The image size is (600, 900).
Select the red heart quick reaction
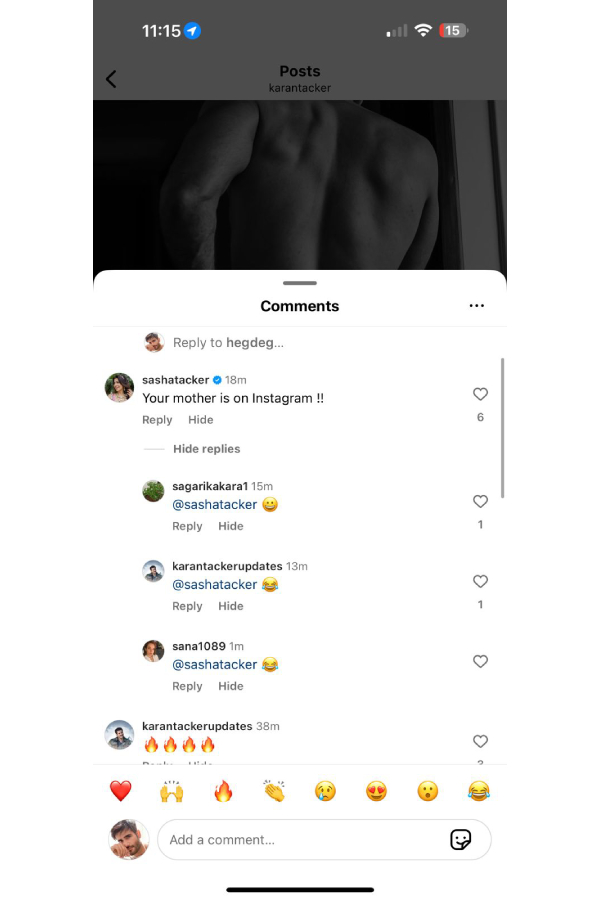tap(119, 790)
